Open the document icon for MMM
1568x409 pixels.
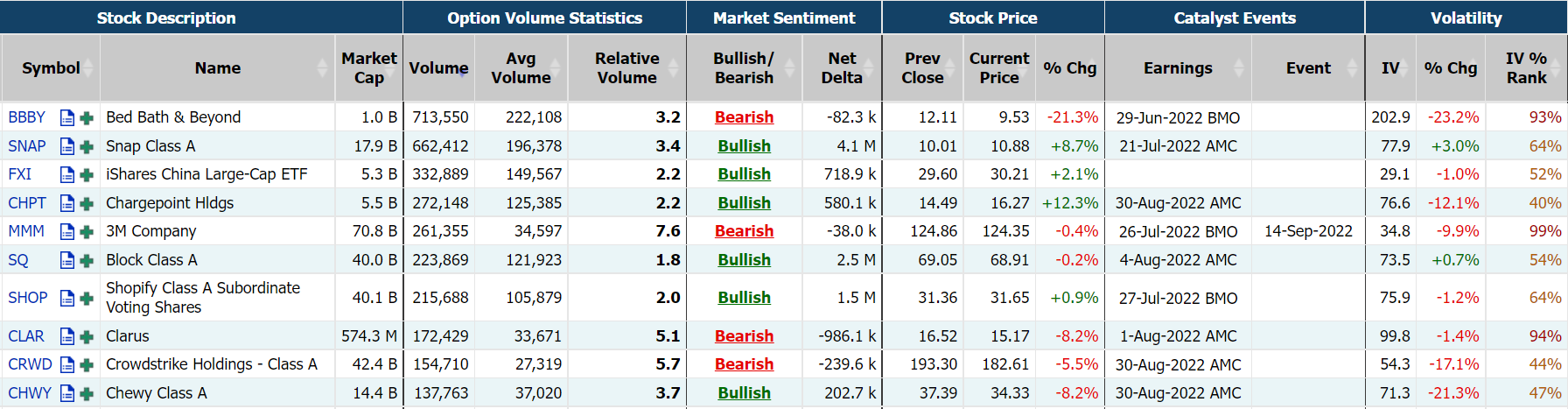coord(67,232)
